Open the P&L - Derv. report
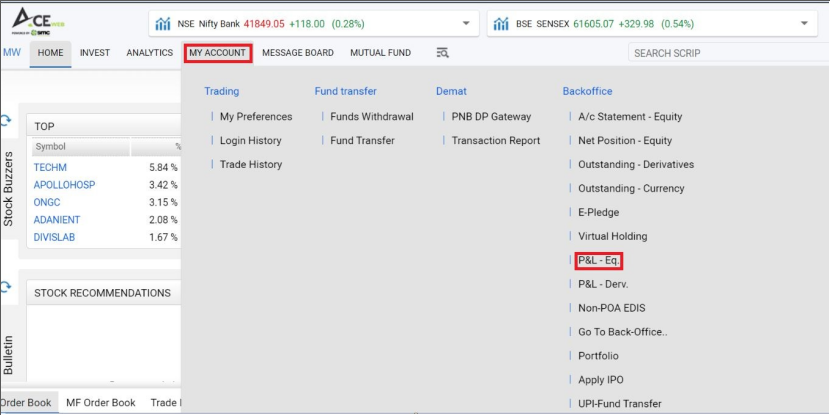 [603, 284]
